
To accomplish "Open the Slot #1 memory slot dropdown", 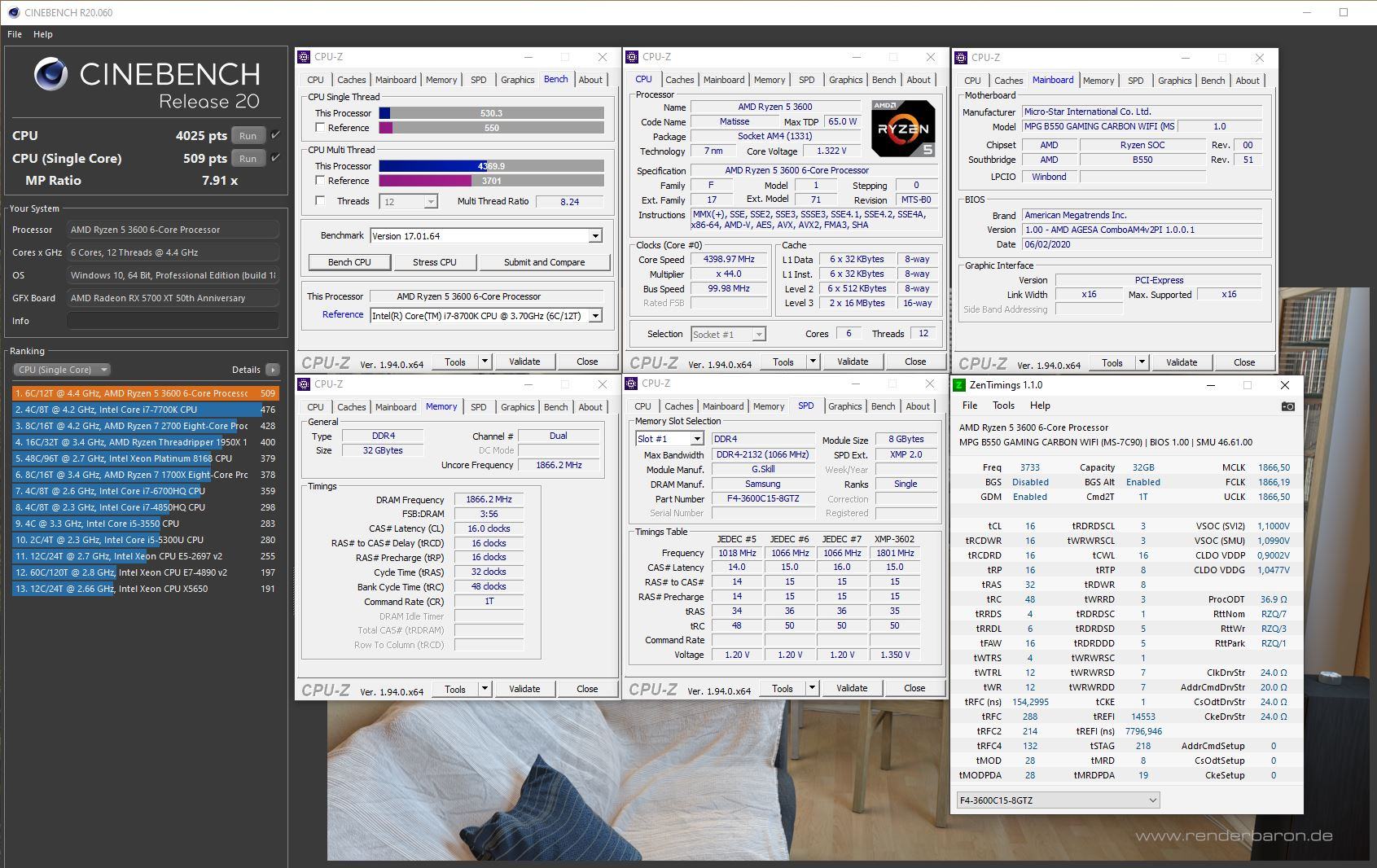I will (697, 439).
